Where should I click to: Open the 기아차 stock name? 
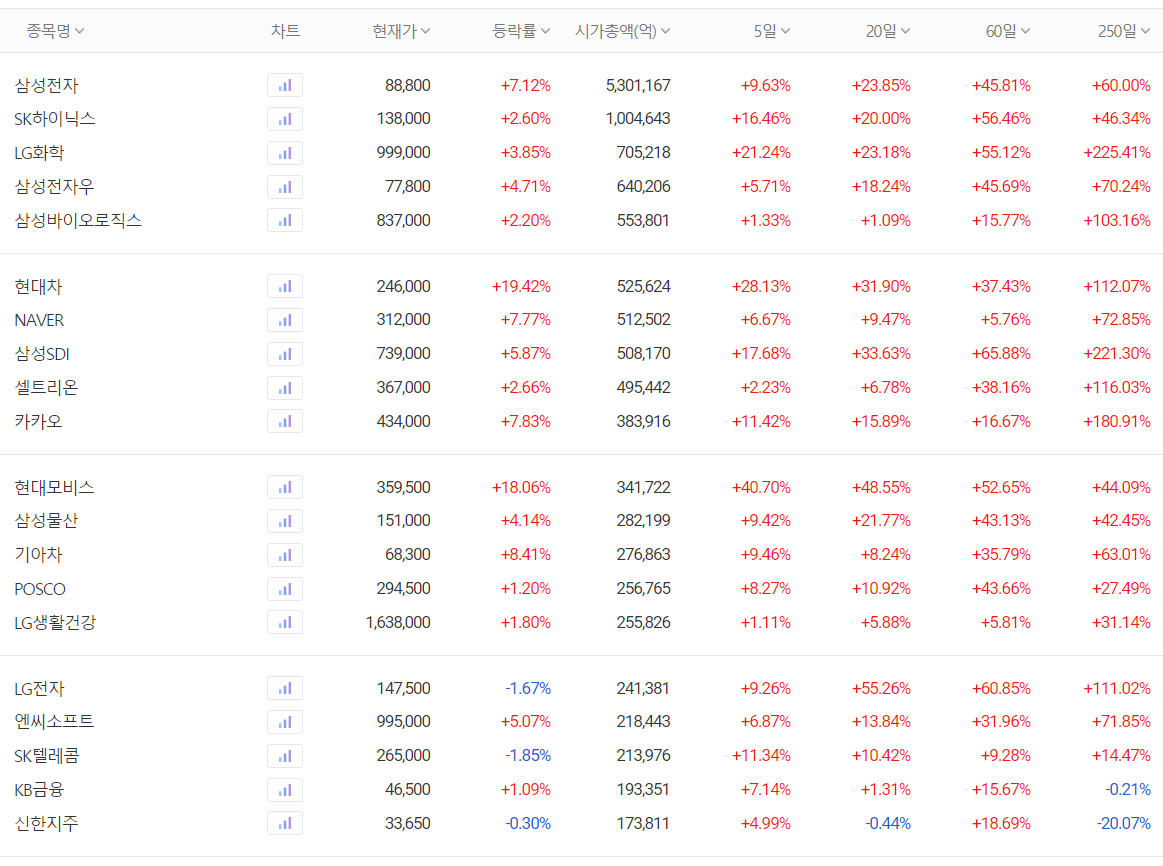[x=39, y=555]
